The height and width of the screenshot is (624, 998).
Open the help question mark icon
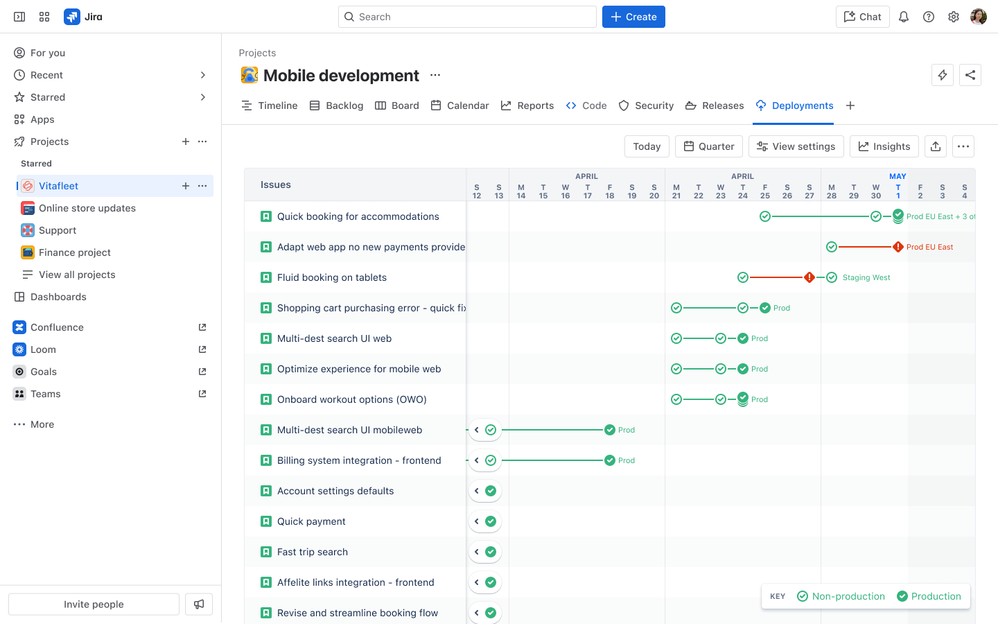(x=928, y=17)
